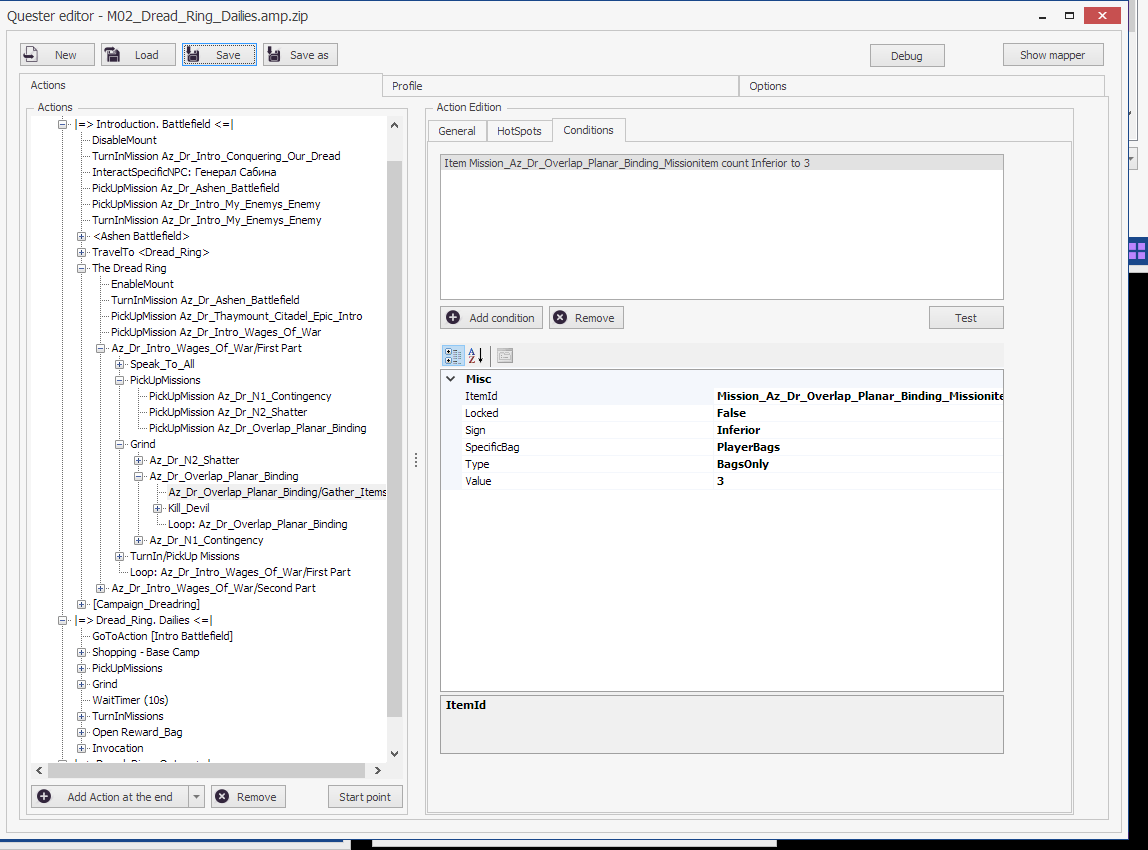Expand the Open Reward_Bag node

pyautogui.click(x=82, y=732)
